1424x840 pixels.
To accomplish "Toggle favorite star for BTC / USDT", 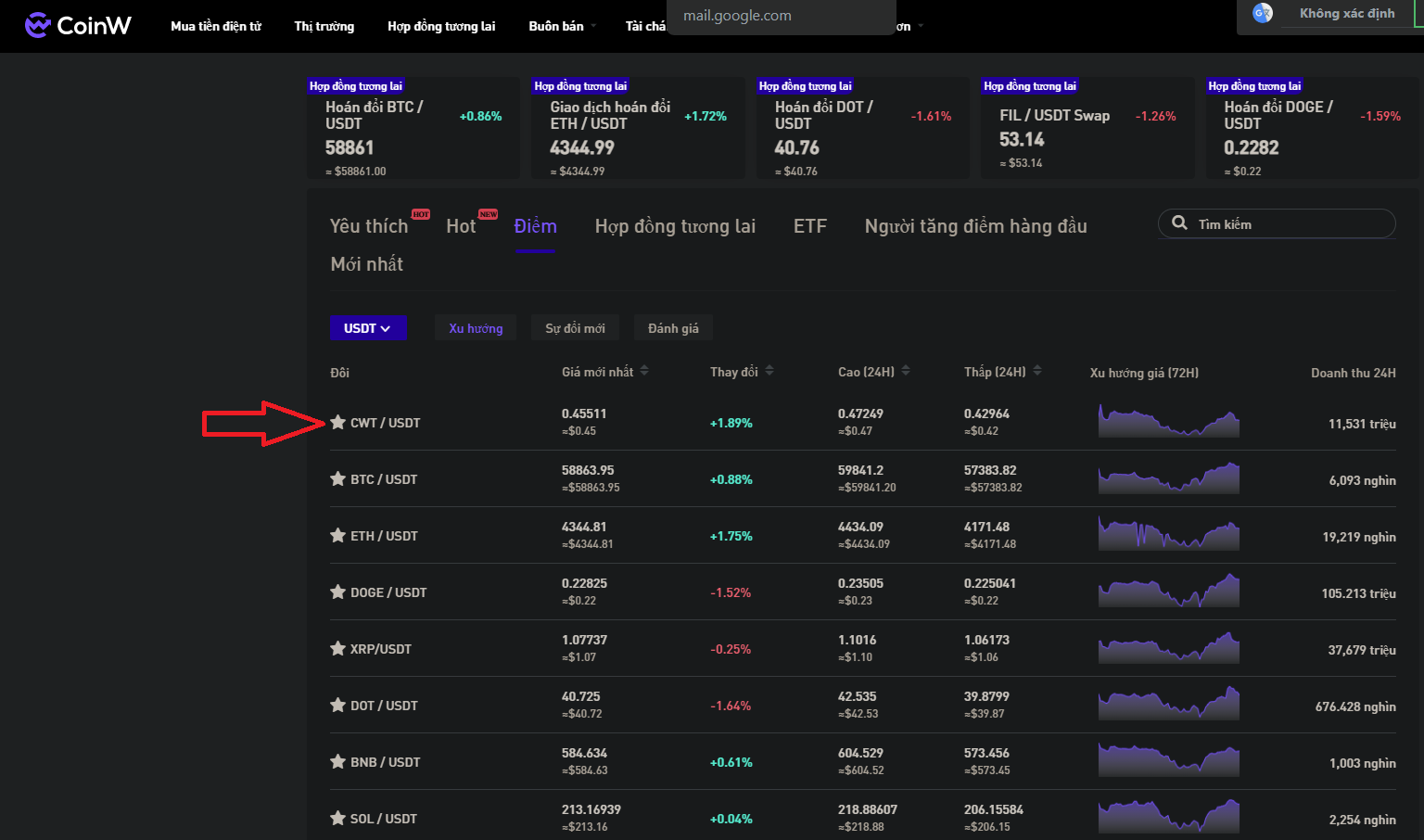I will pyautogui.click(x=338, y=478).
